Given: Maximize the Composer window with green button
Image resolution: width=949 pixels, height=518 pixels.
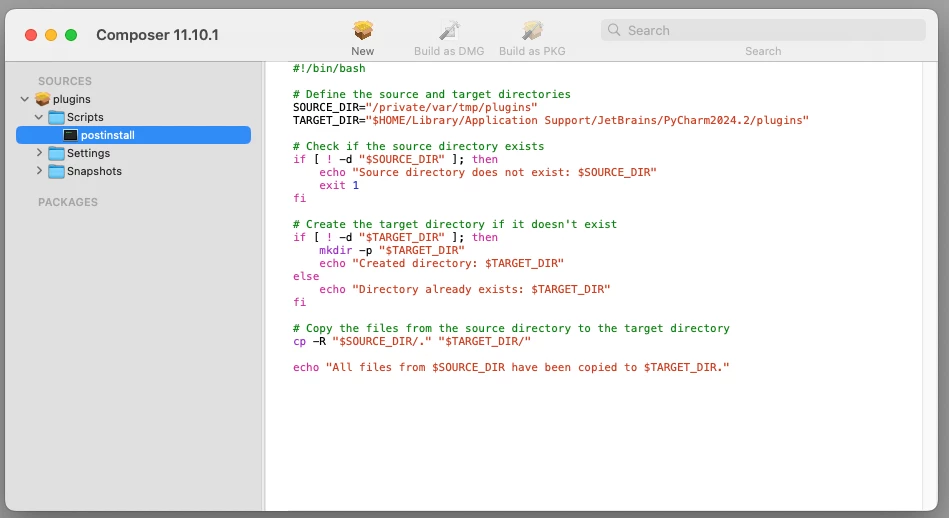Looking at the screenshot, I should 71,35.
